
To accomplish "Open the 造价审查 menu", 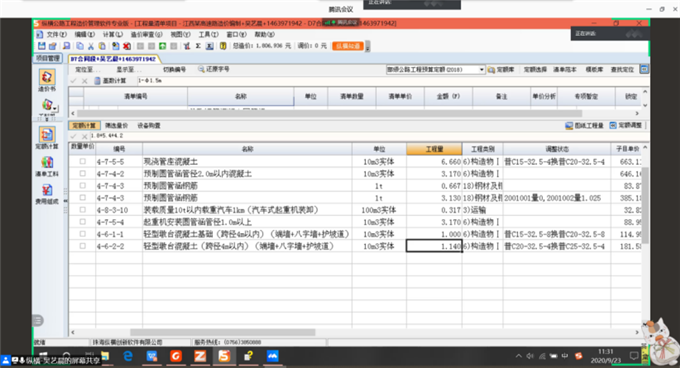I will pos(147,34).
